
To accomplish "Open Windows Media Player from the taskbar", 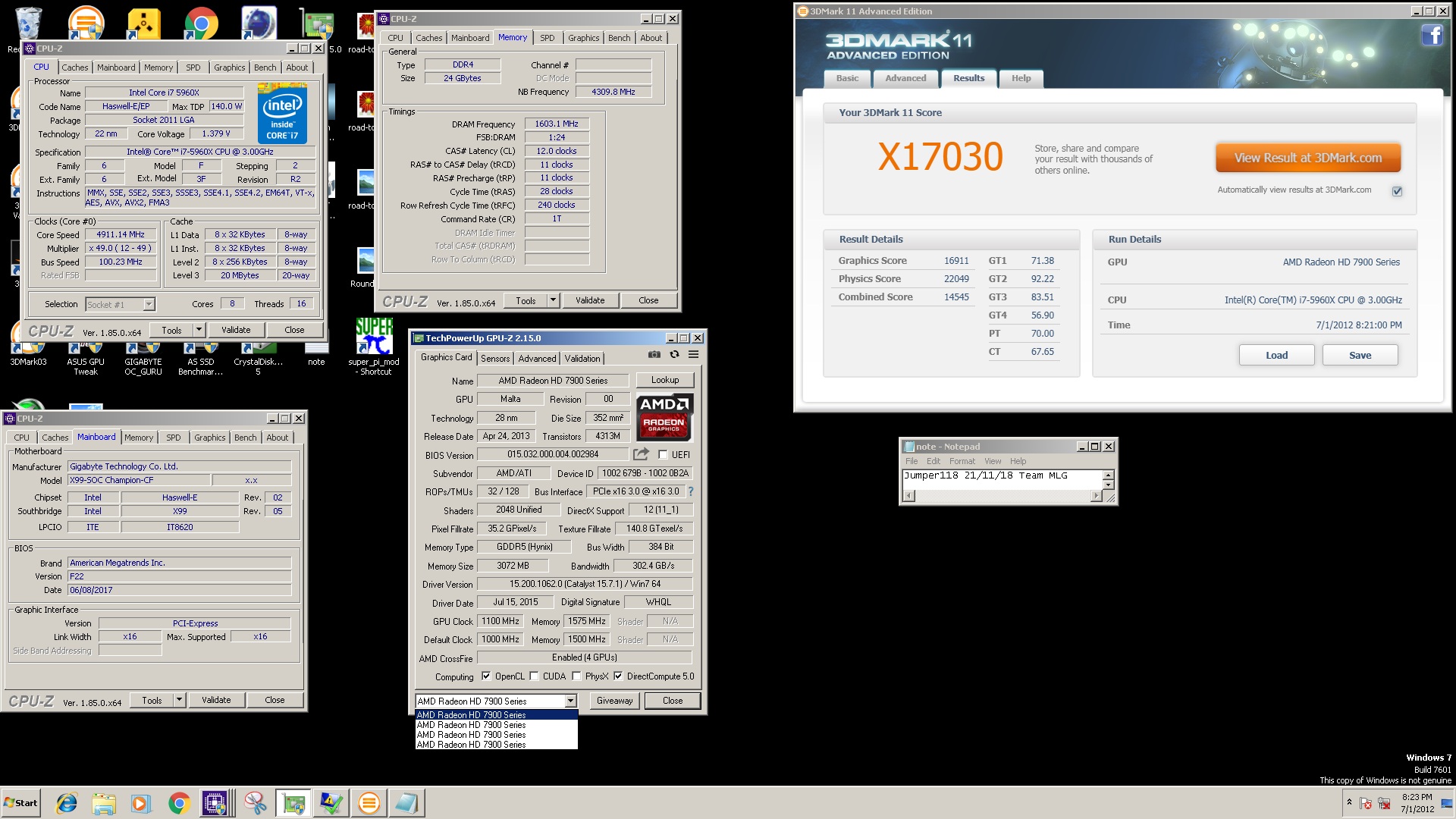I will coord(141,803).
